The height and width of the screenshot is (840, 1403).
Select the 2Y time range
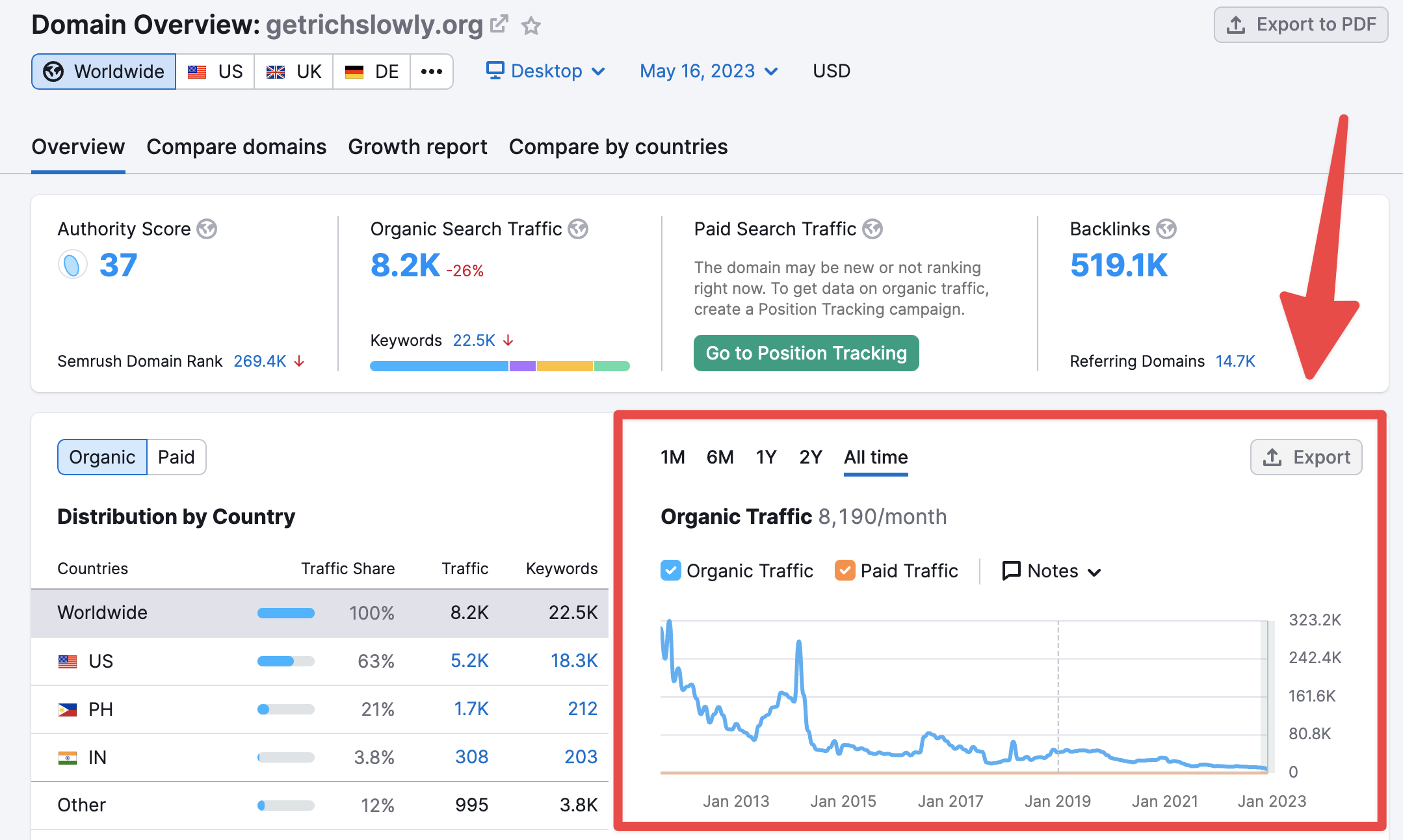click(811, 457)
